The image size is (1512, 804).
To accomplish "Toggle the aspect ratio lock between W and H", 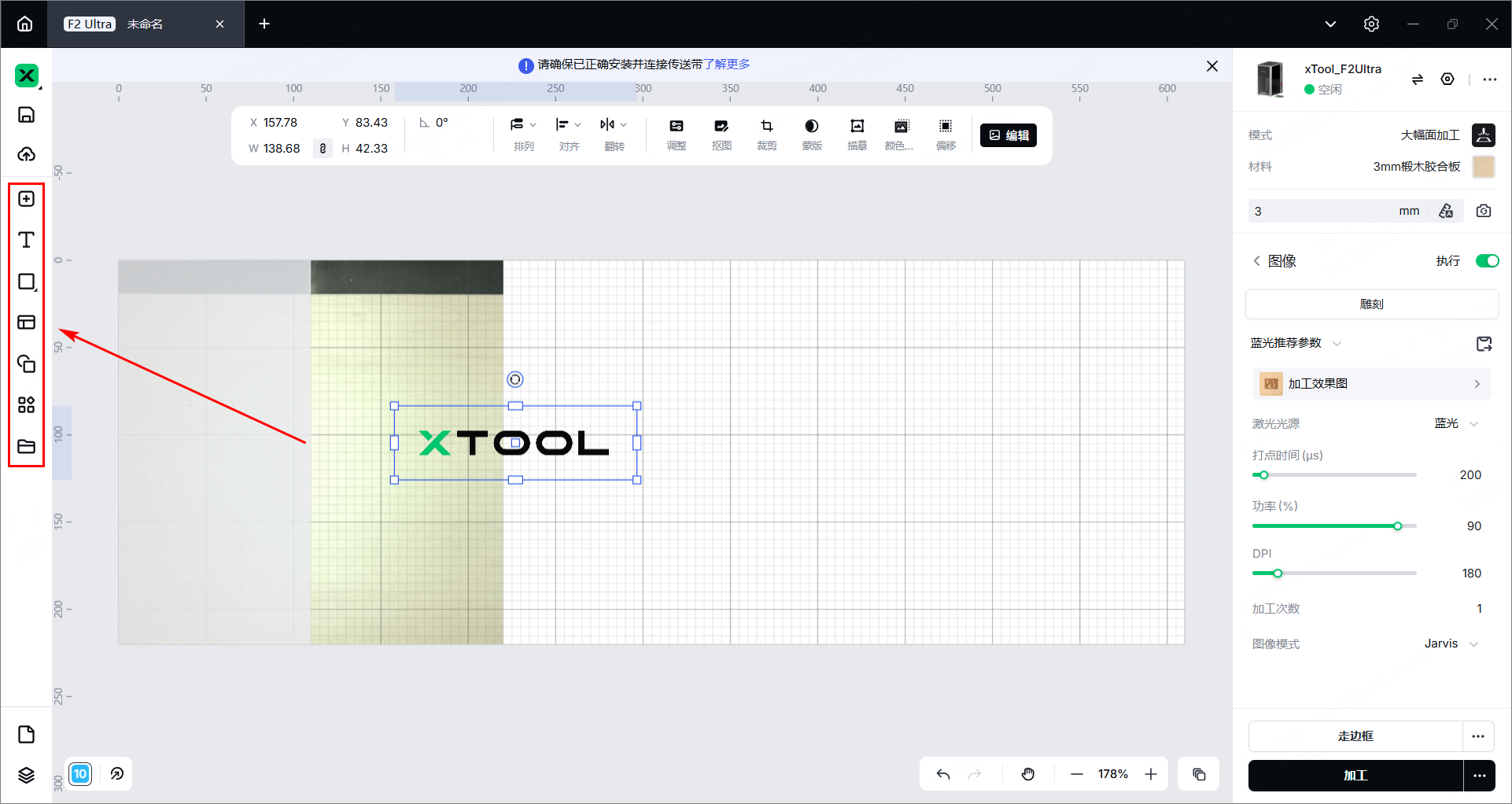I will click(x=323, y=149).
